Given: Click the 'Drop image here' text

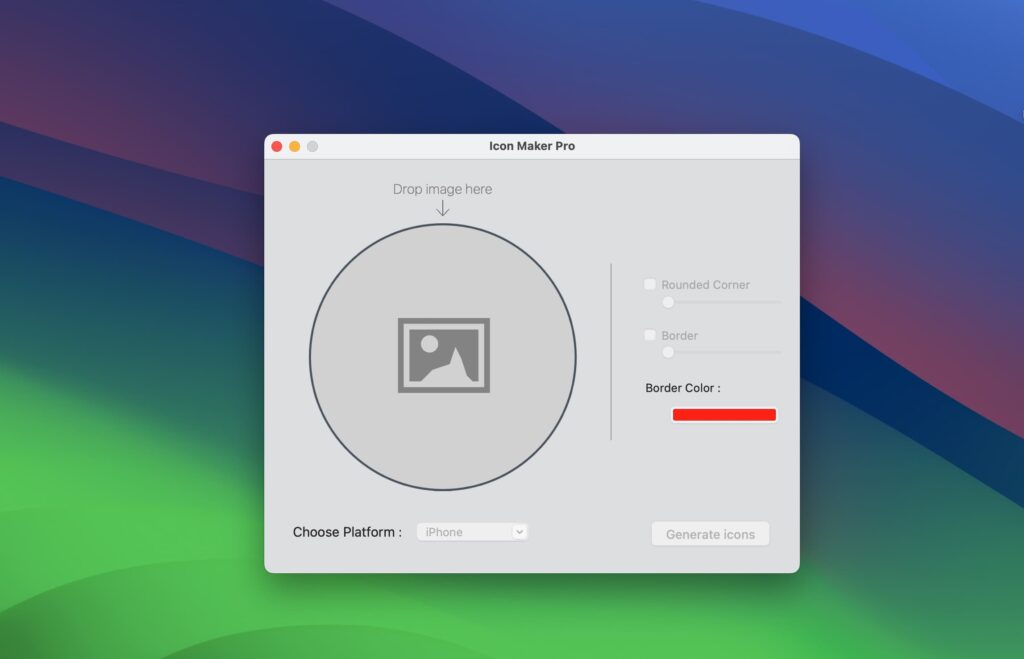Looking at the screenshot, I should pyautogui.click(x=442, y=189).
